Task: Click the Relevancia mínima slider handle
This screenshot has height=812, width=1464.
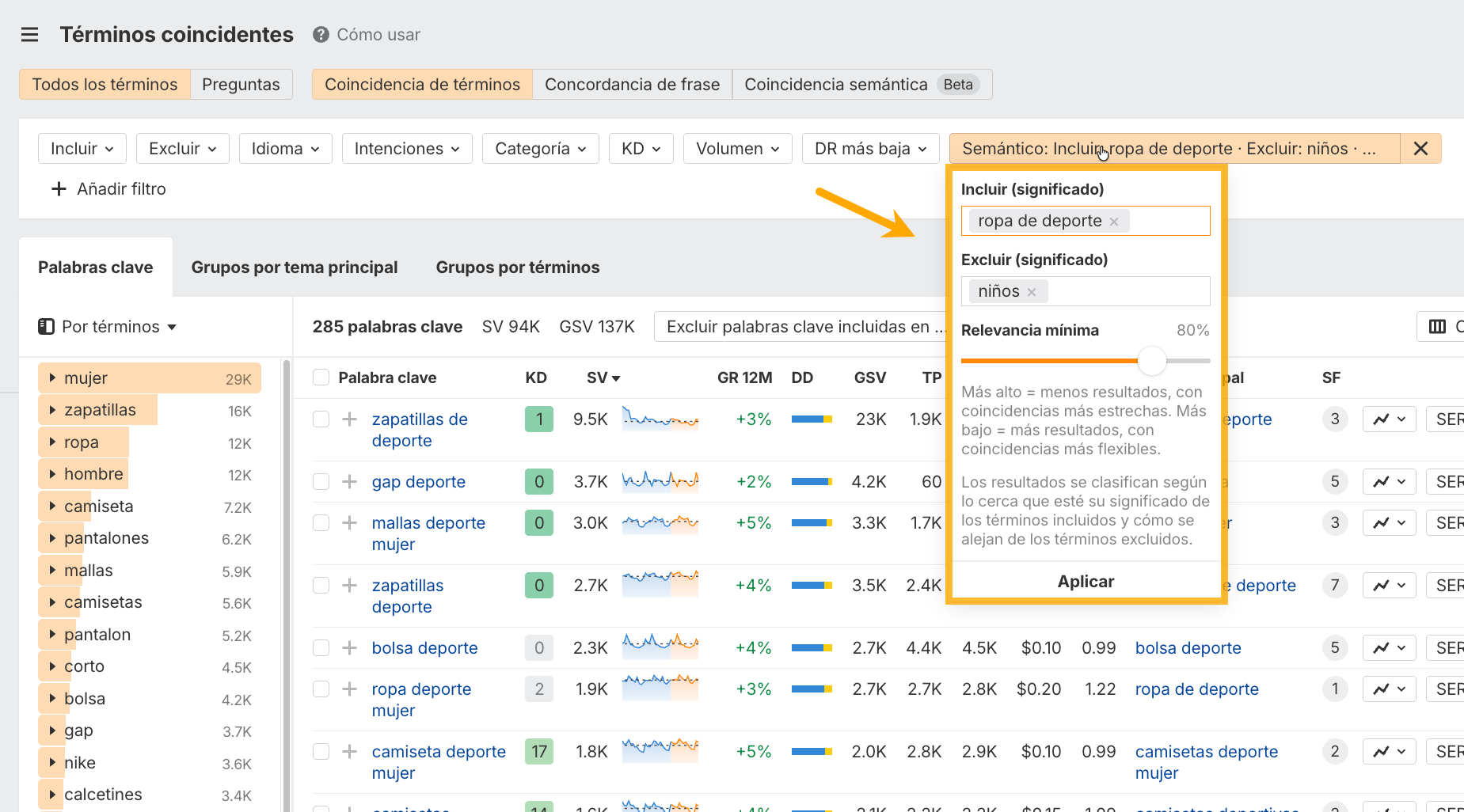Action: coord(1152,361)
